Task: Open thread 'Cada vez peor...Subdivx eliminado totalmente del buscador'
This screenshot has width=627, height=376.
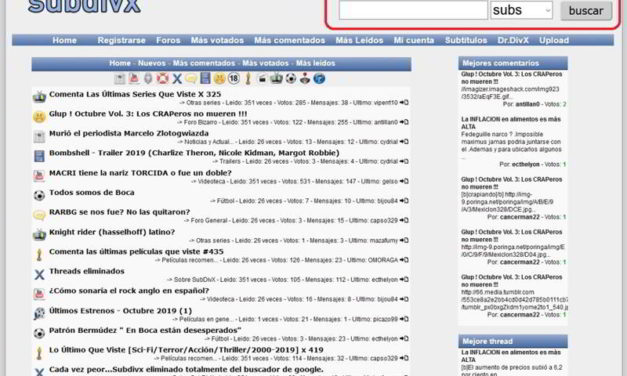Action: tap(186, 369)
